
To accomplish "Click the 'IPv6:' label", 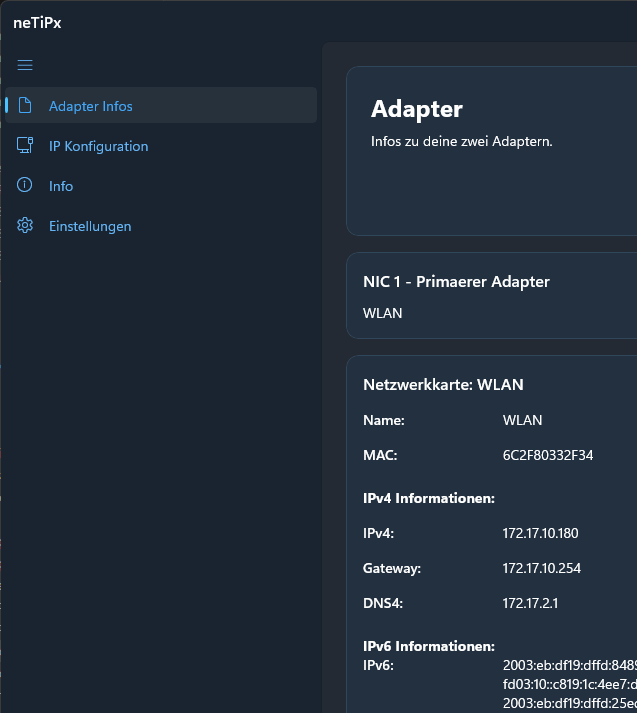I will (378, 665).
